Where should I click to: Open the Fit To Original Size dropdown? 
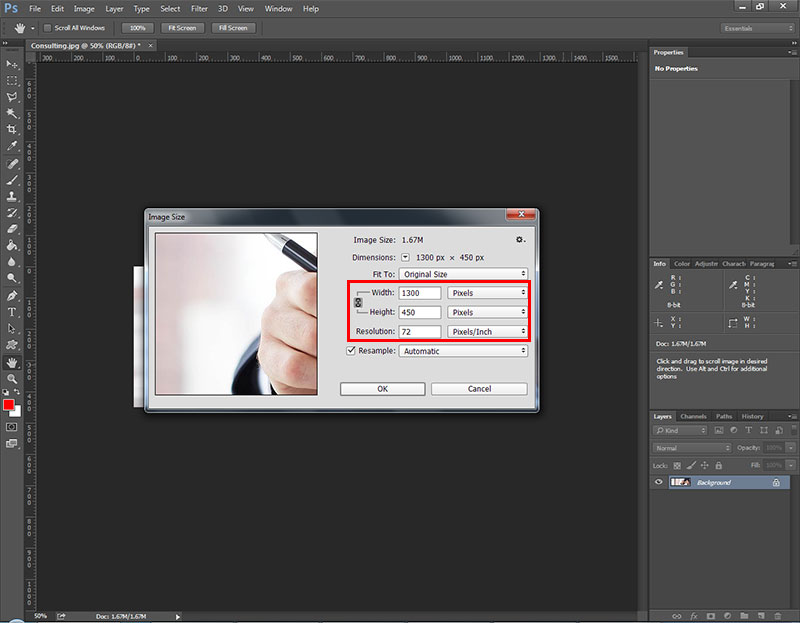point(463,274)
